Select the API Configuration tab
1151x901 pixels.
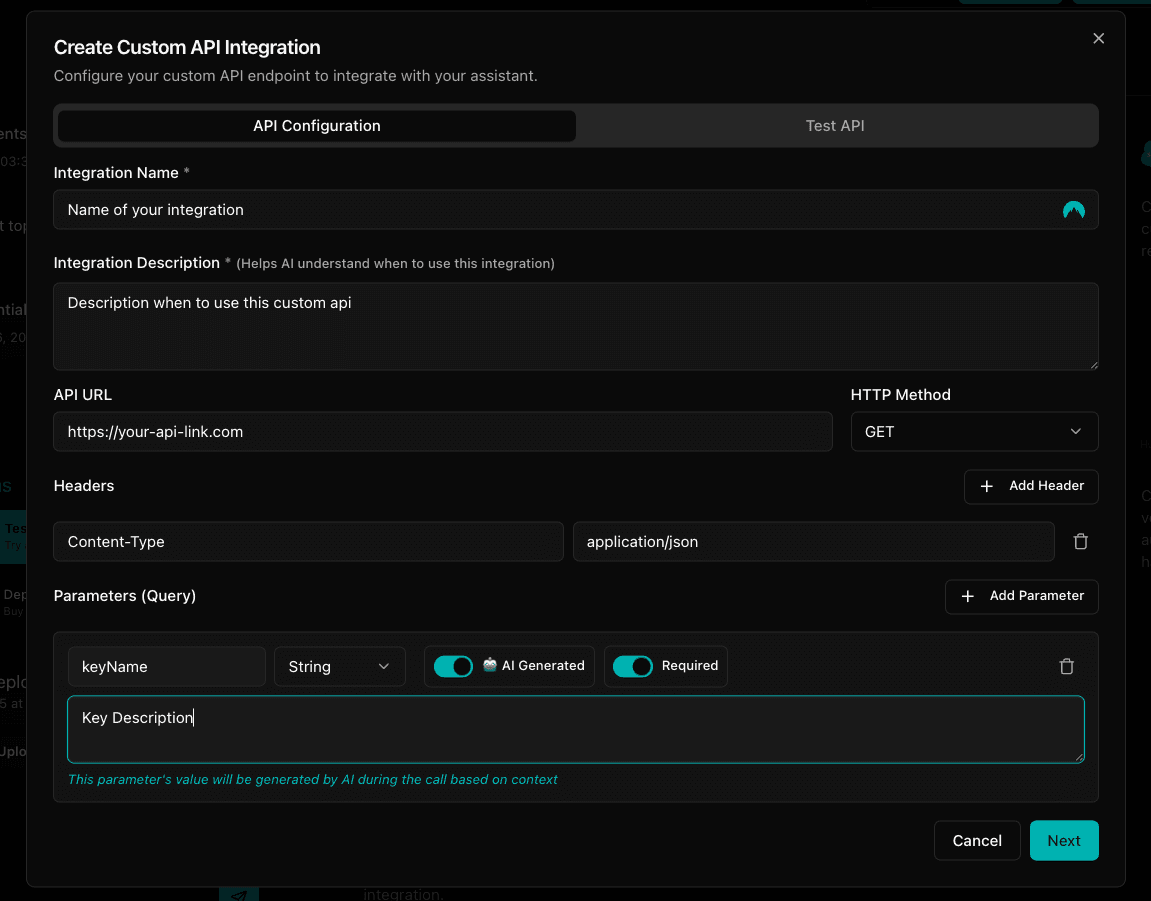(316, 125)
